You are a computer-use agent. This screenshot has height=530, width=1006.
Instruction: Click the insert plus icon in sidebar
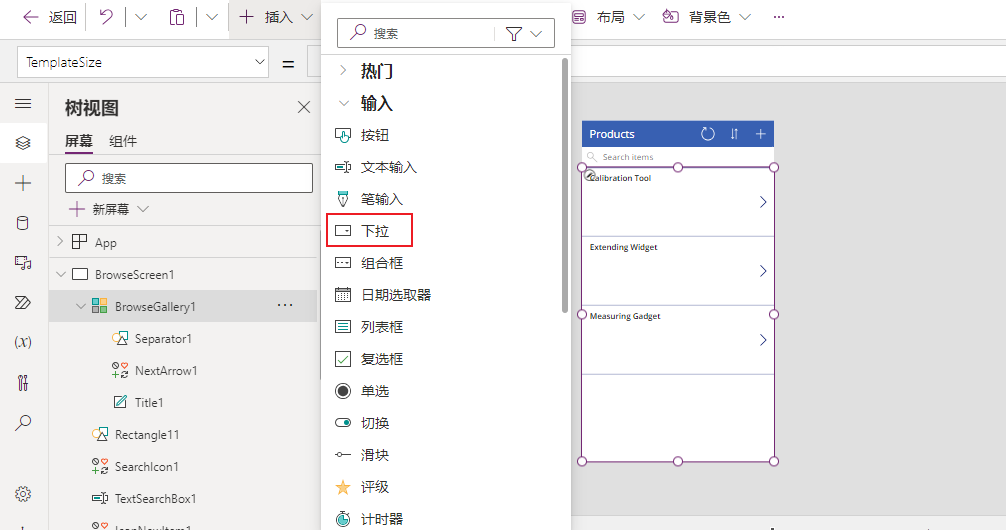23,183
